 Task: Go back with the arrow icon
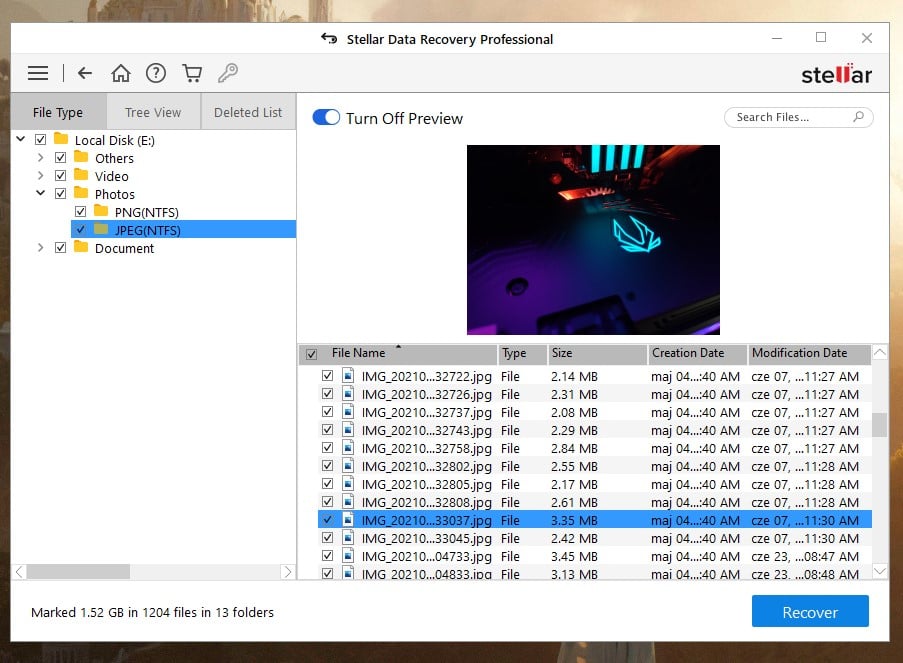pos(85,73)
